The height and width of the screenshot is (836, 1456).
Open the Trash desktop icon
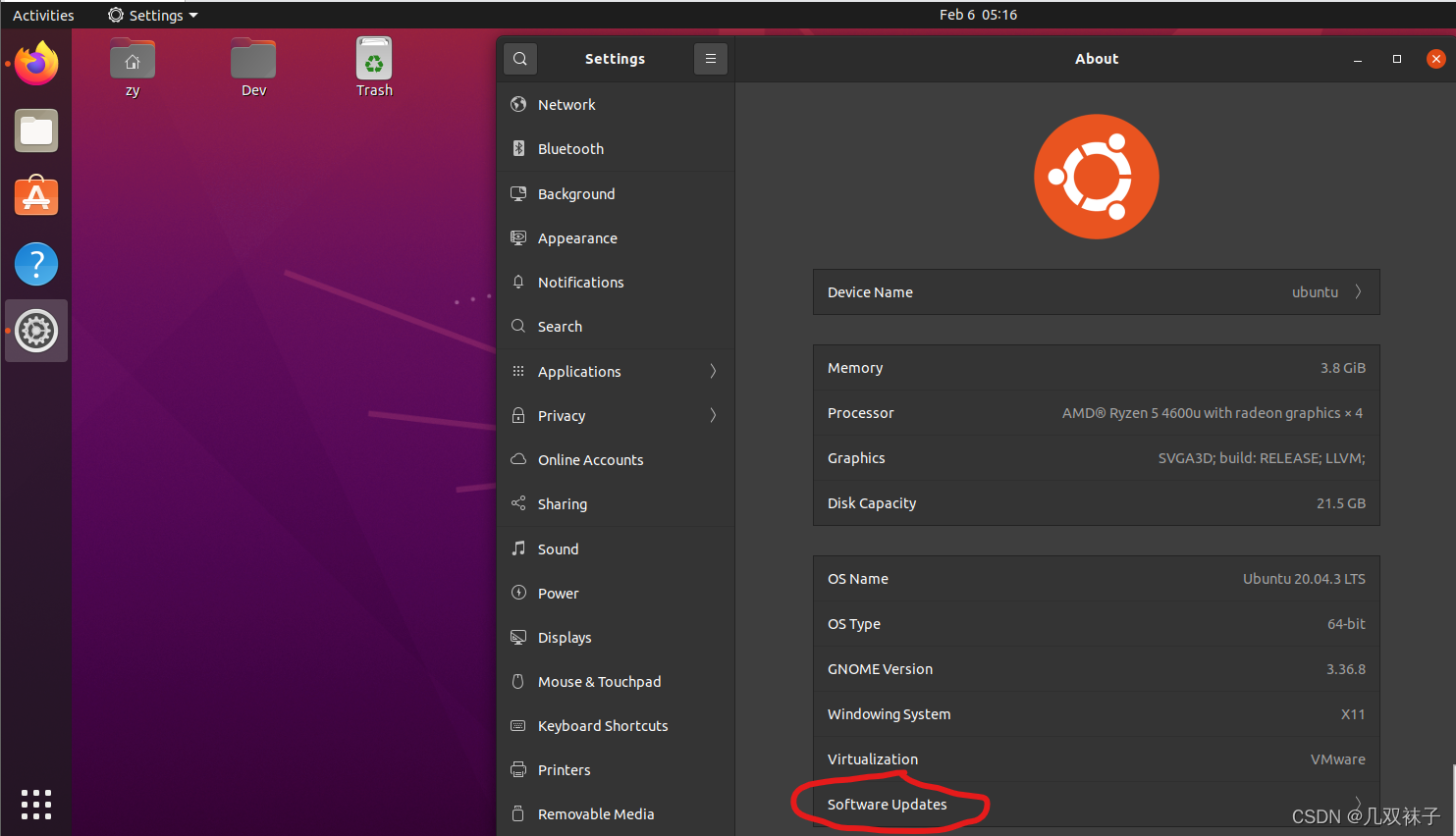coord(374,68)
